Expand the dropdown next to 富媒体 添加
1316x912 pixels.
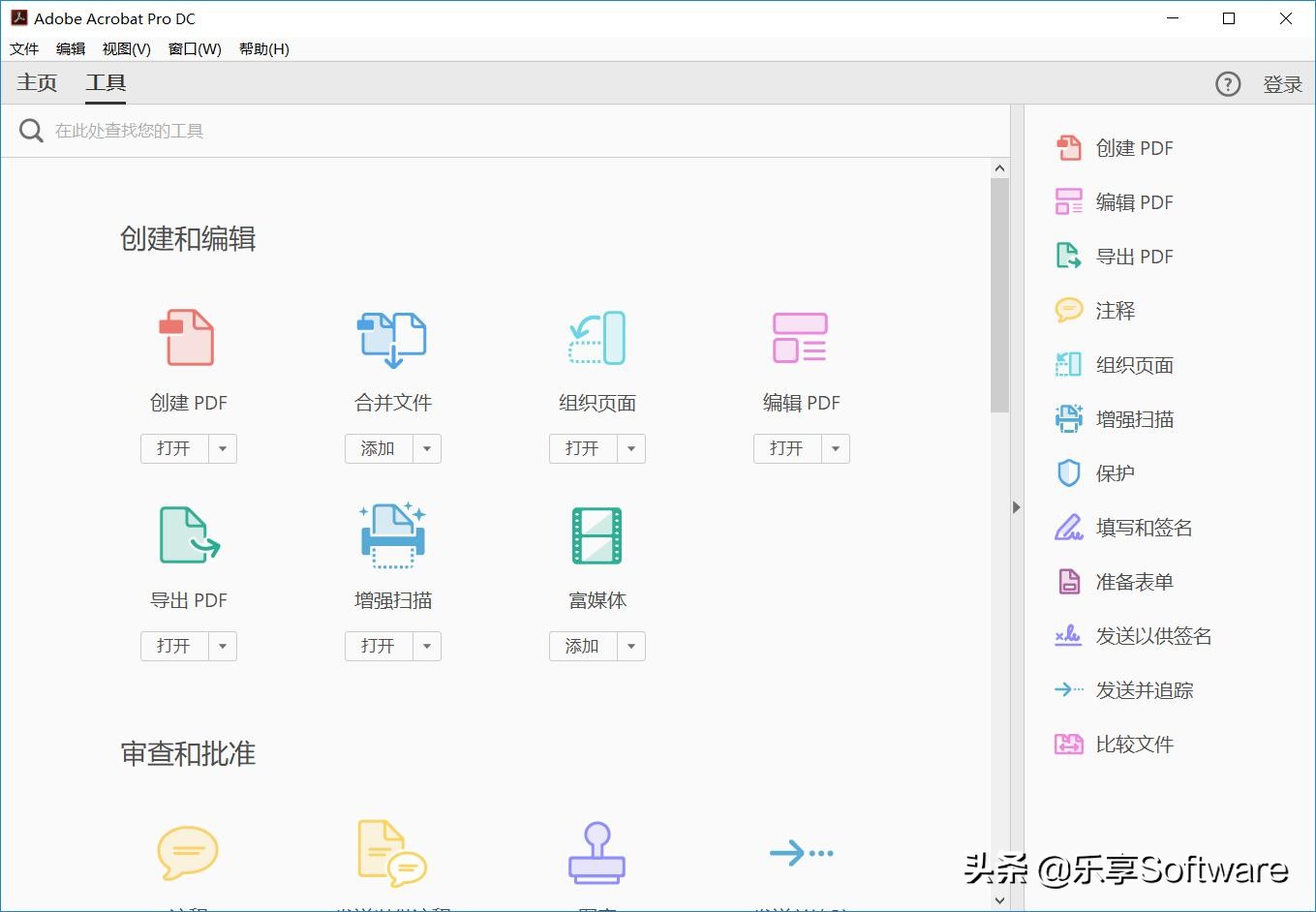click(631, 646)
